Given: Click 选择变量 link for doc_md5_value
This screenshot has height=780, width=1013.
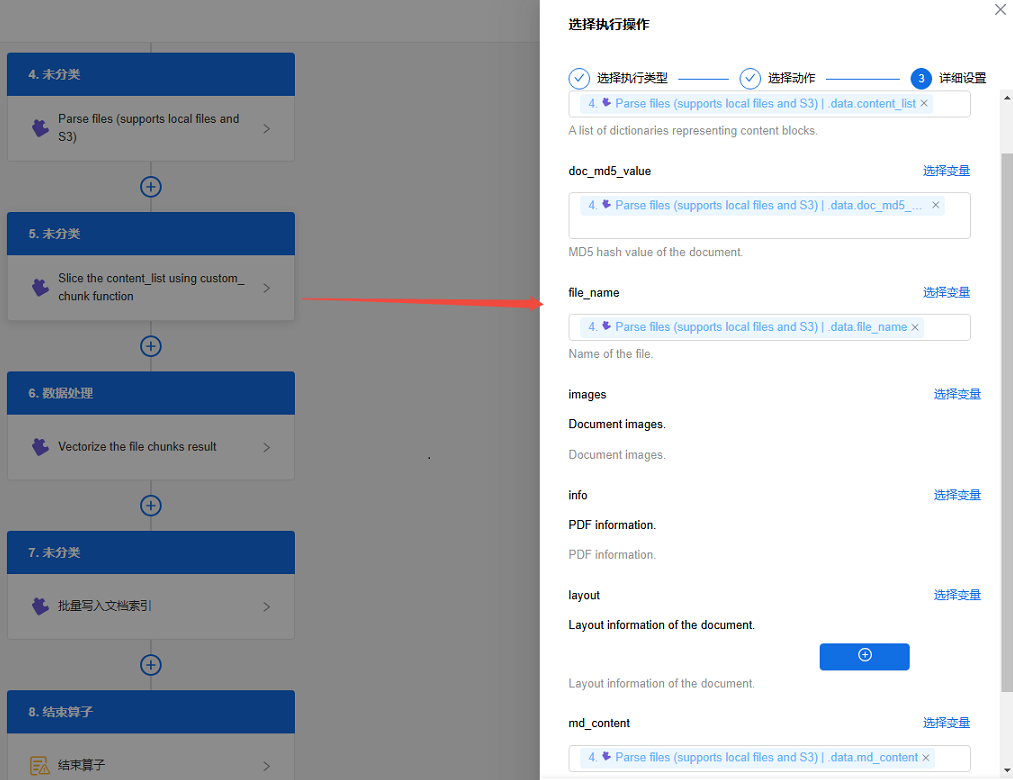Looking at the screenshot, I should [946, 171].
